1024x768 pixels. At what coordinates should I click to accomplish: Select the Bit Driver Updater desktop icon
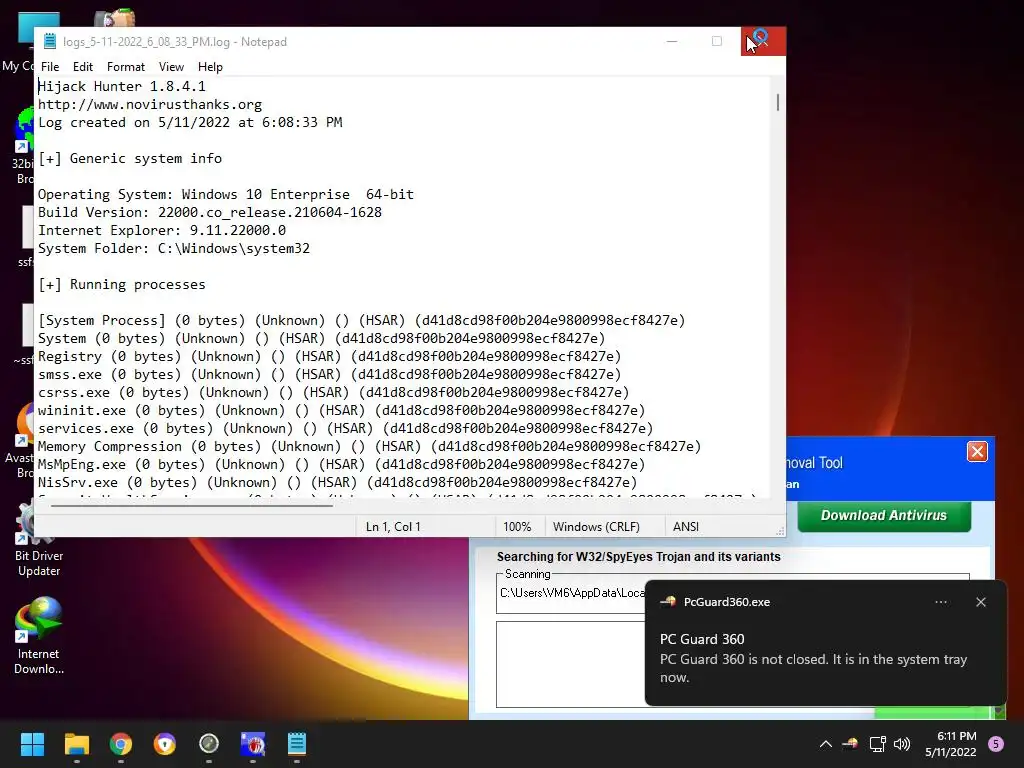(39, 537)
